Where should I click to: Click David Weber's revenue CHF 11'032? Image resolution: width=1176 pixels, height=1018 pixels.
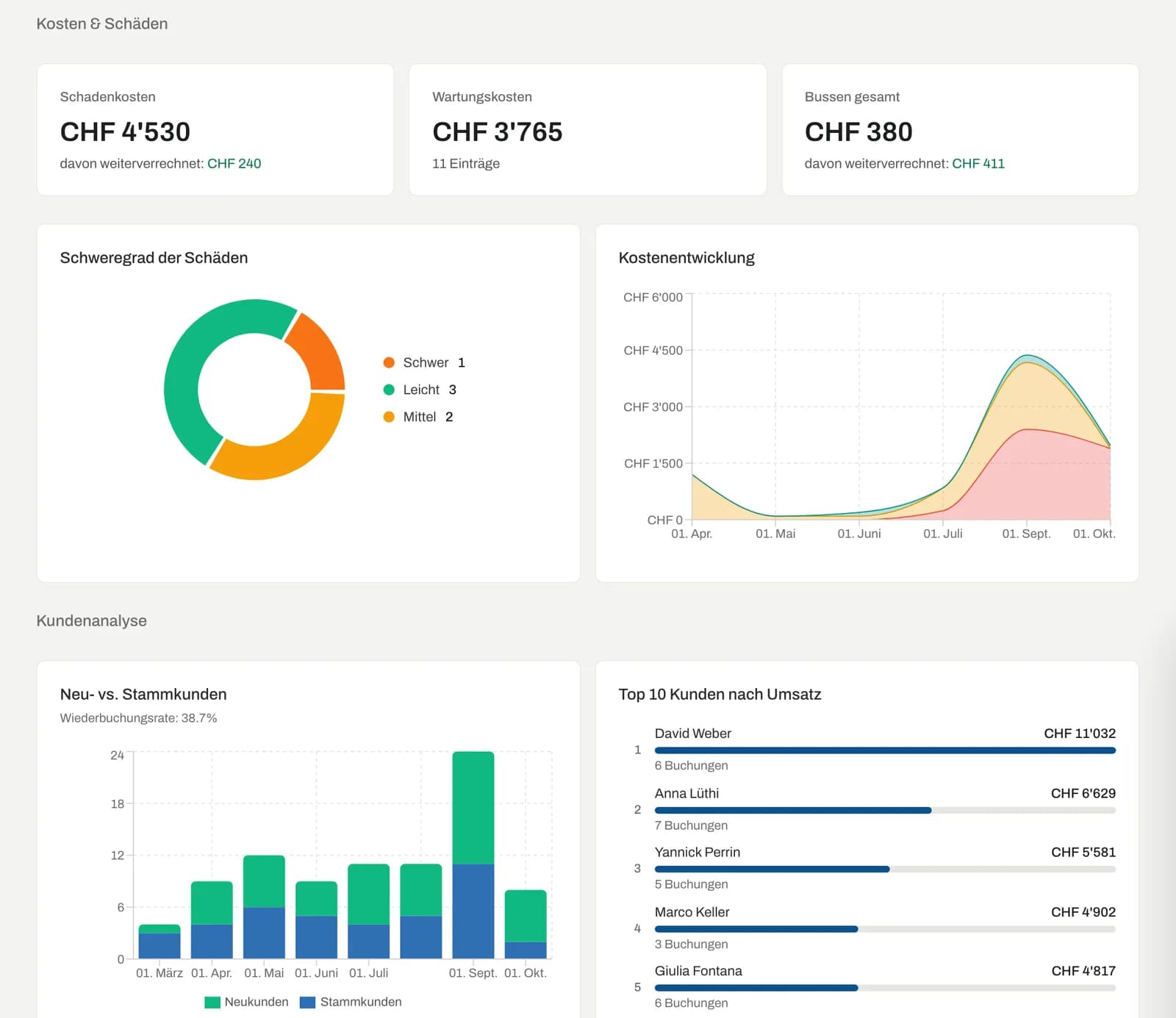point(1080,734)
